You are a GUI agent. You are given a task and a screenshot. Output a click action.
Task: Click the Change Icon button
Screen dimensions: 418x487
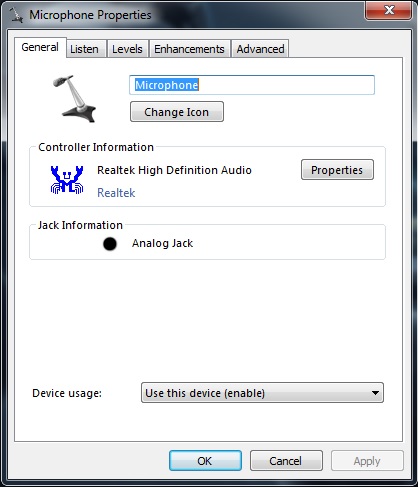click(177, 112)
